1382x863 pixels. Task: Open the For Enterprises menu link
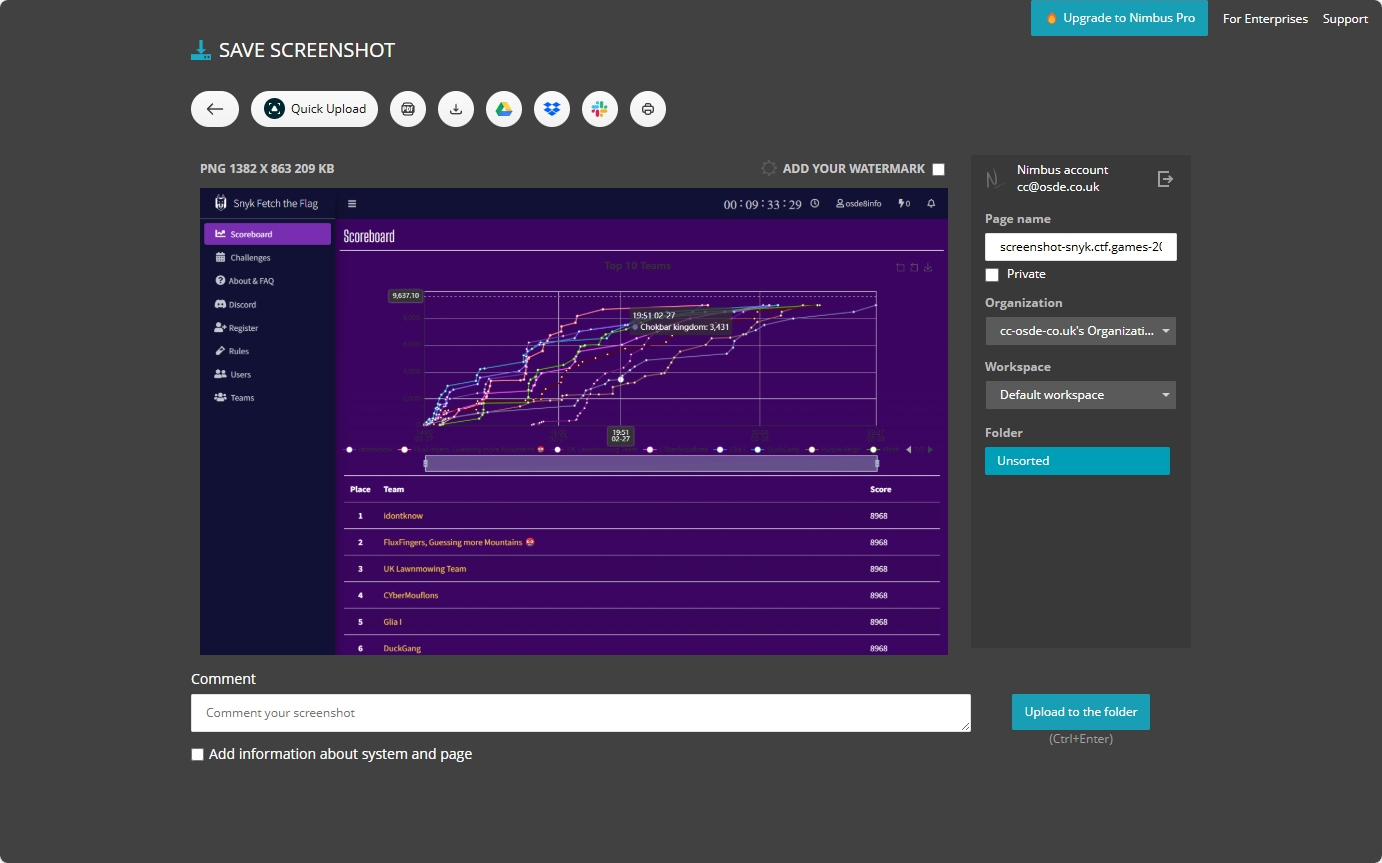[x=1265, y=18]
